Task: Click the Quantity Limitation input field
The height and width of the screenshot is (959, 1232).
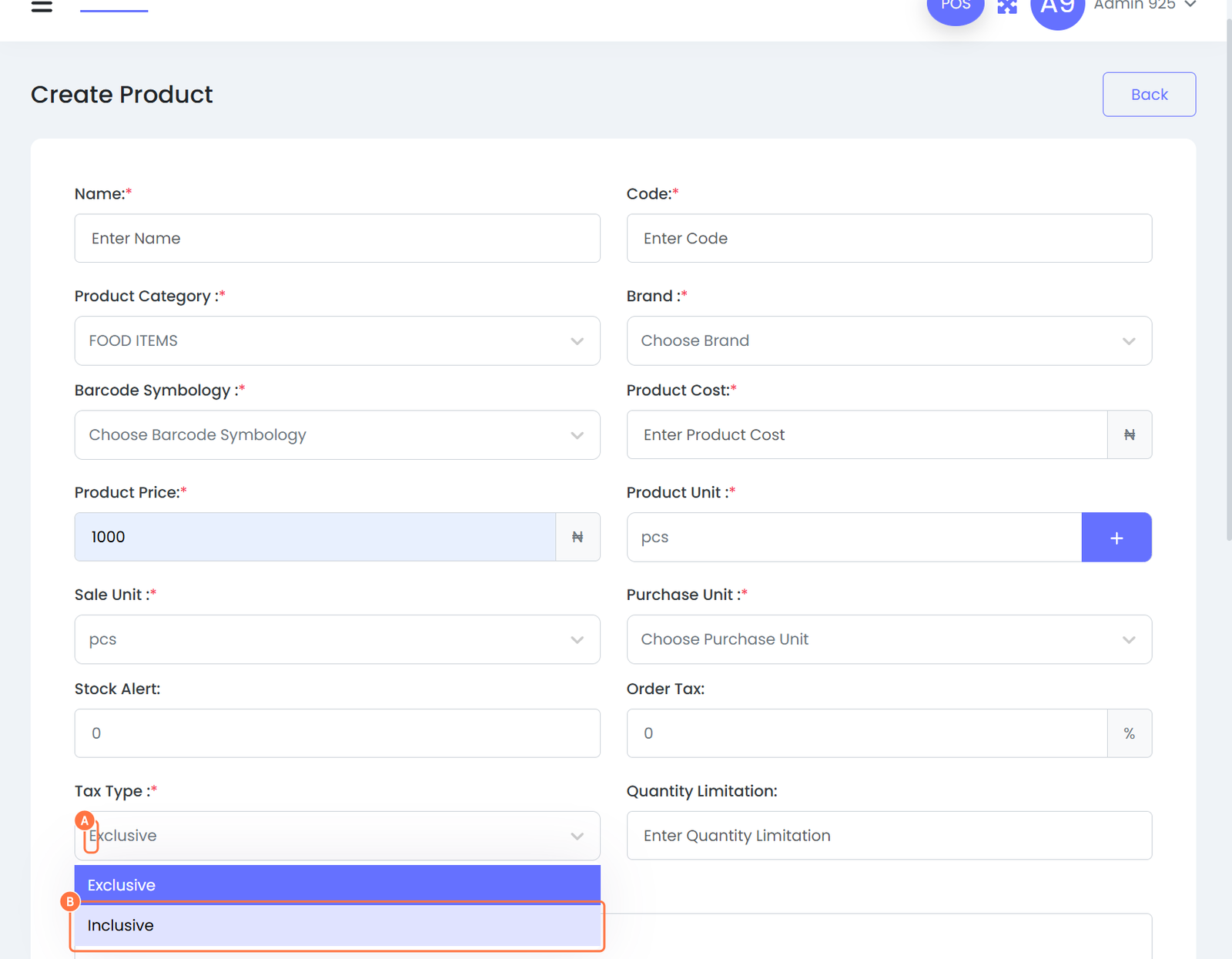Action: pos(889,835)
